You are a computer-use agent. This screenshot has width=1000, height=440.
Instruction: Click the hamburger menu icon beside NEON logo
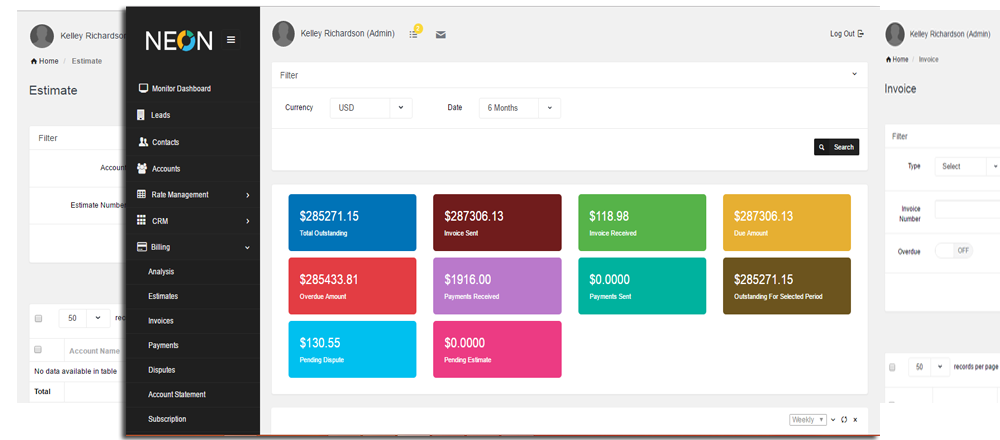tap(231, 40)
